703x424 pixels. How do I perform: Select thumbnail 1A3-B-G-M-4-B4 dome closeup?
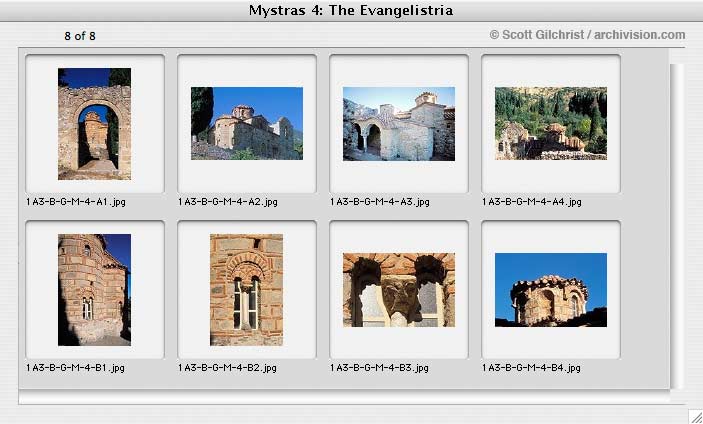[551, 290]
